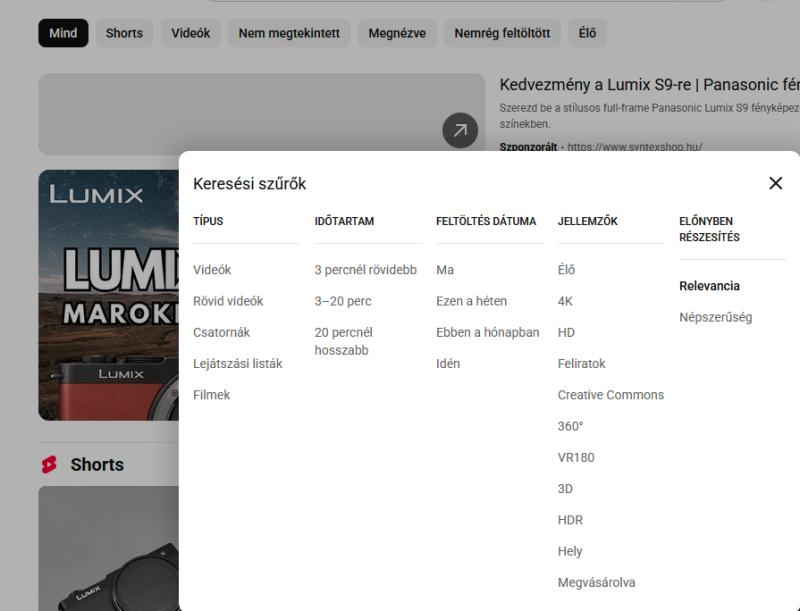Filter by type Videók
Viewport: 800px width, 611px height.
click(x=212, y=270)
